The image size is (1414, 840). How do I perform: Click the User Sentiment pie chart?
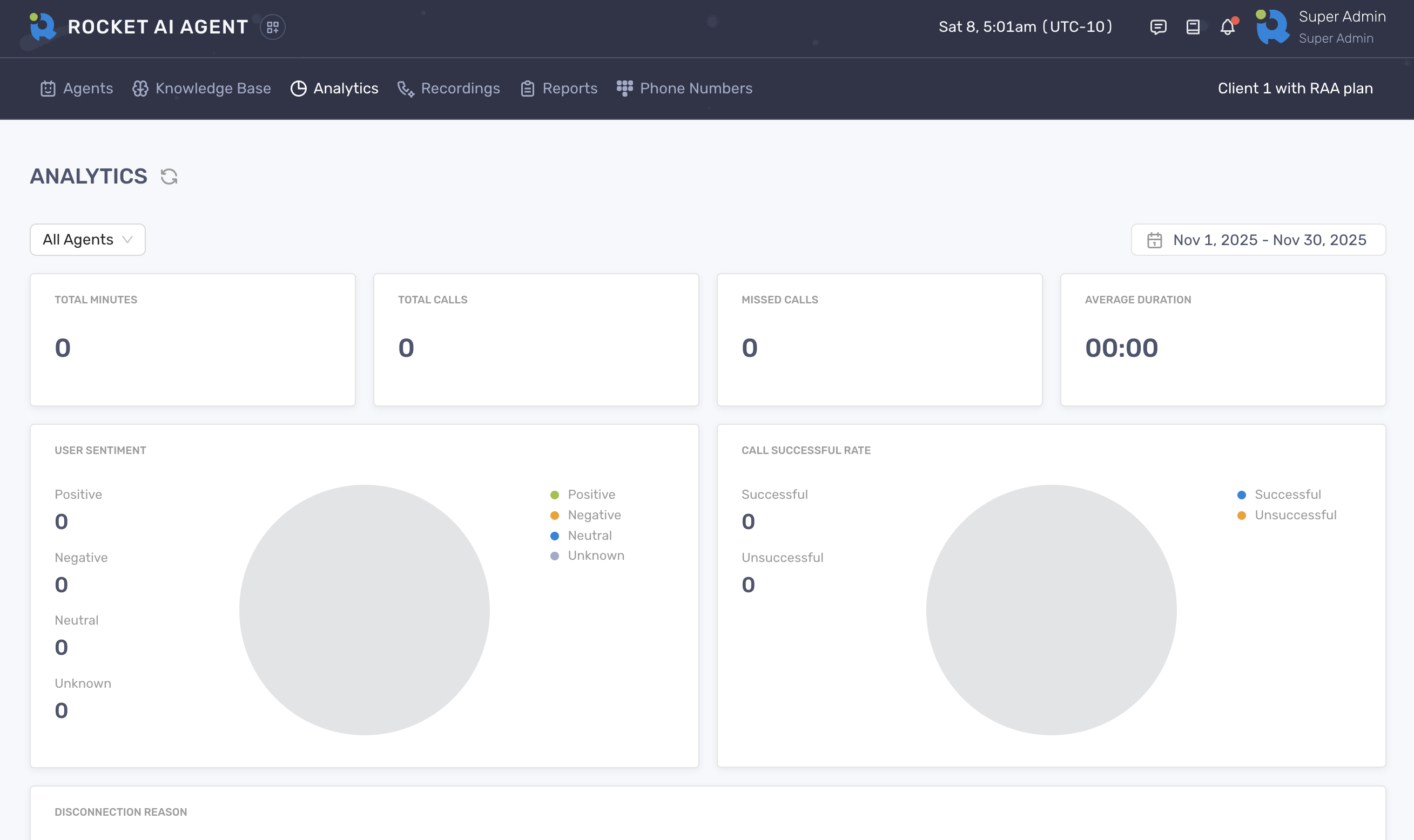(364, 609)
